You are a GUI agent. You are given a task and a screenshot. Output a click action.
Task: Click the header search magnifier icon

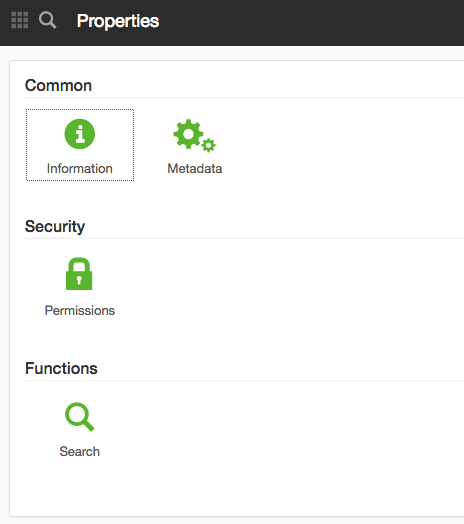47,20
